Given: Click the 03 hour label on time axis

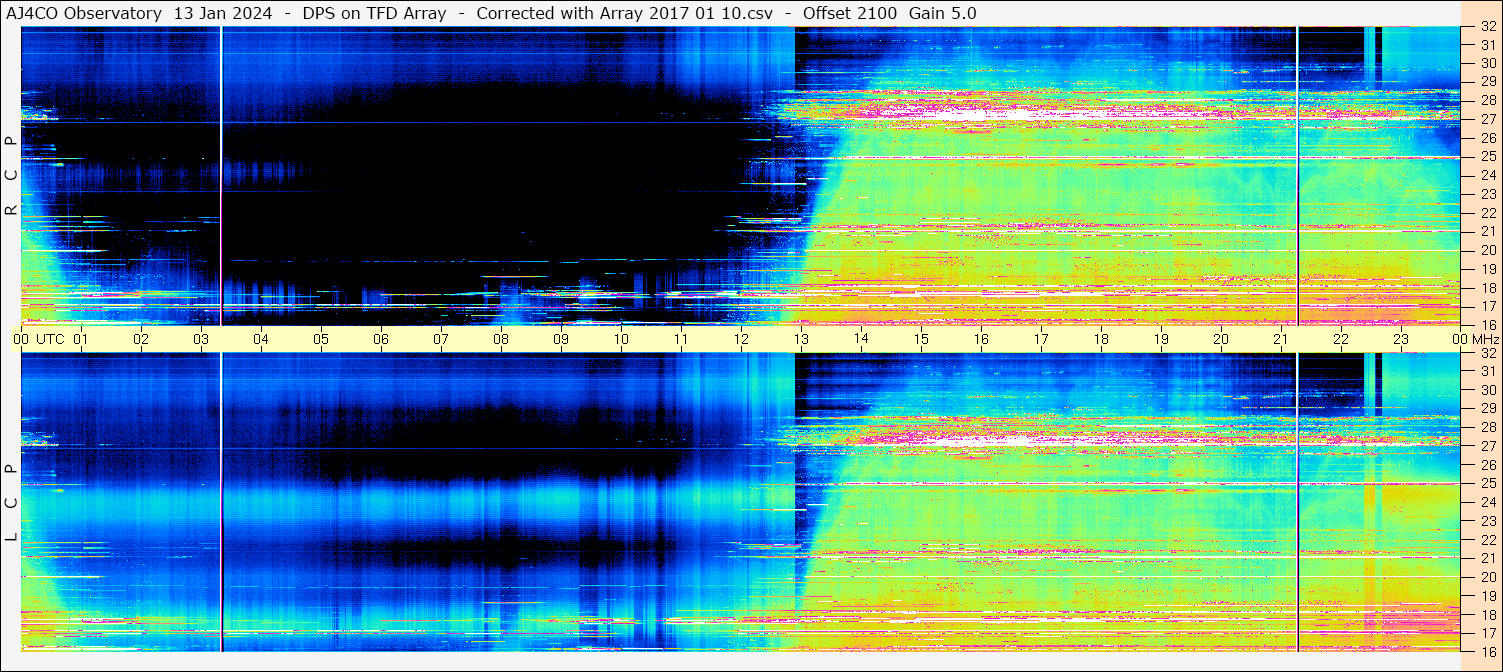Looking at the screenshot, I should (201, 339).
